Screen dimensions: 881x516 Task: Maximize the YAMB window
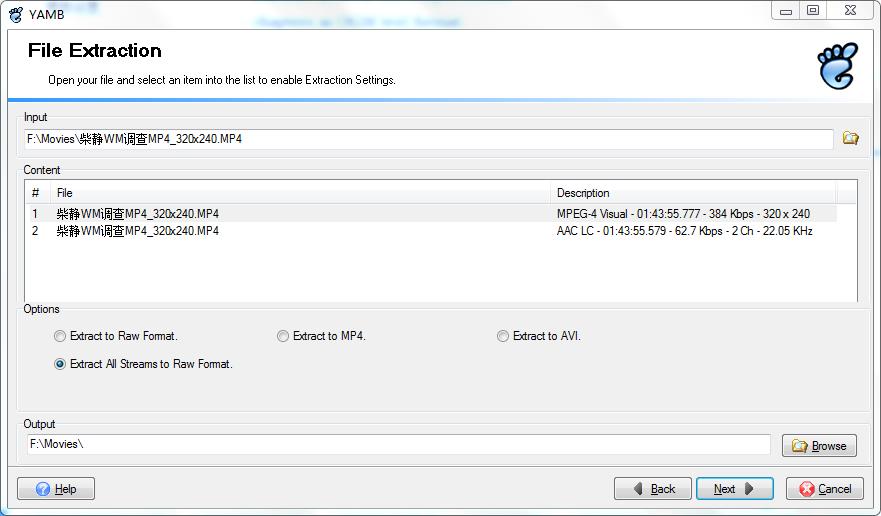(812, 10)
